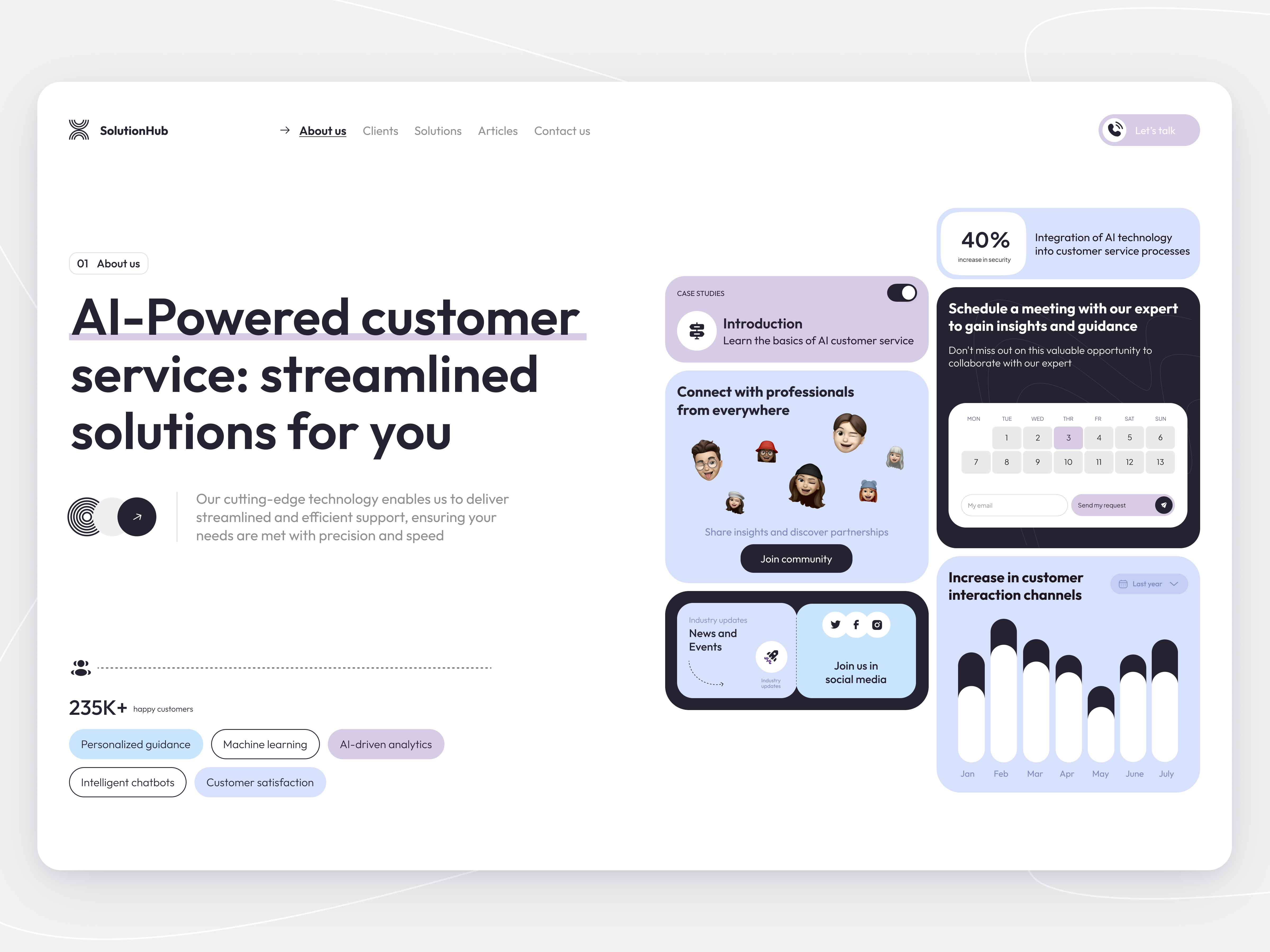Select the About us menu tab
Image resolution: width=1270 pixels, height=952 pixels.
click(322, 130)
